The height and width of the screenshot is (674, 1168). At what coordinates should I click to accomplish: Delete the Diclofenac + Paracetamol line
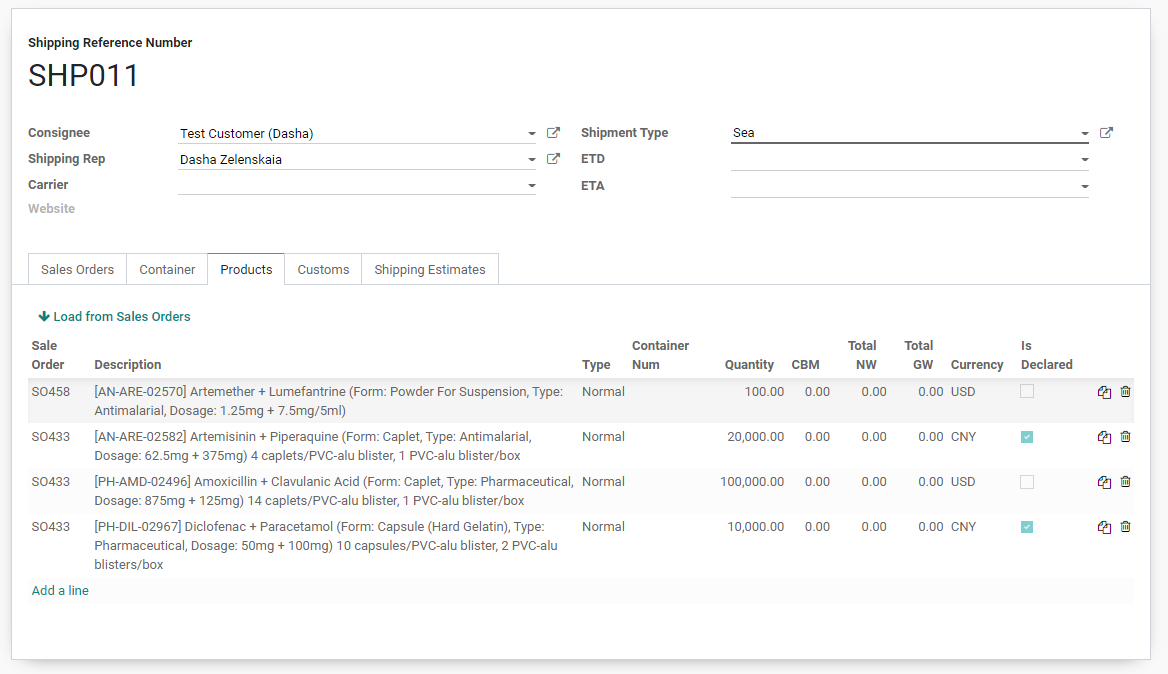(1126, 527)
